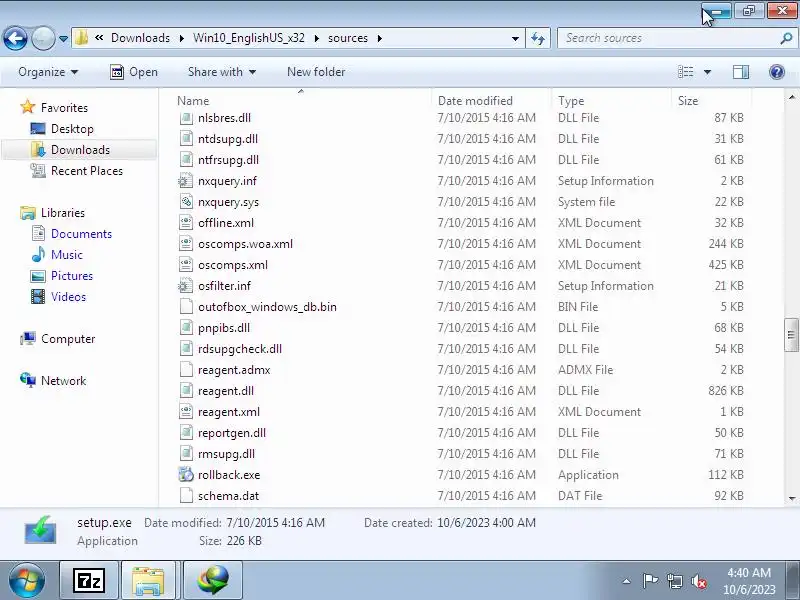The image size is (800, 600).
Task: Sort by the Date modified column header
Action: pyautogui.click(x=492, y=101)
